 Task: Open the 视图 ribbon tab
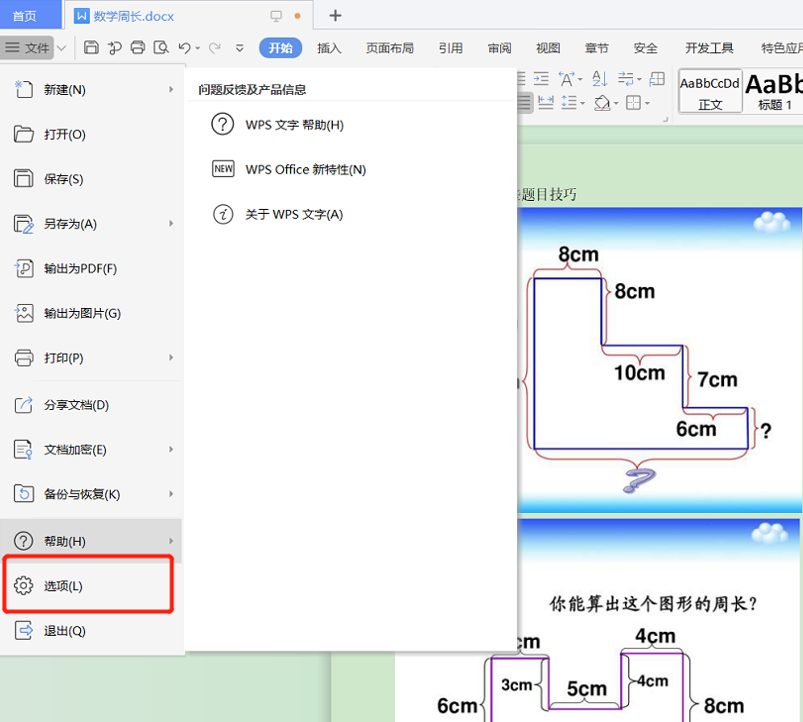[x=548, y=48]
